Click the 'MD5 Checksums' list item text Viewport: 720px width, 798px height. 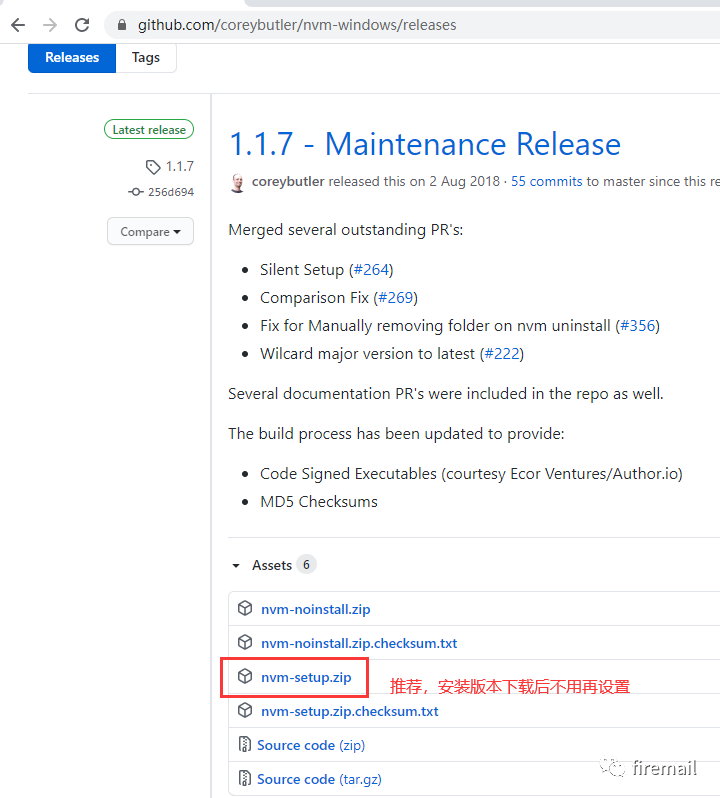click(319, 502)
